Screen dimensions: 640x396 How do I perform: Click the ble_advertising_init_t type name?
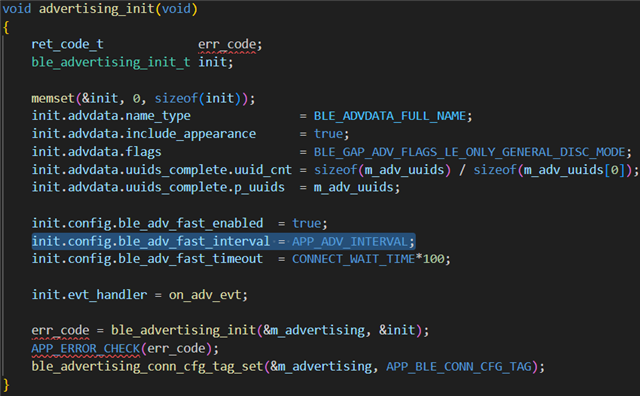pos(111,62)
